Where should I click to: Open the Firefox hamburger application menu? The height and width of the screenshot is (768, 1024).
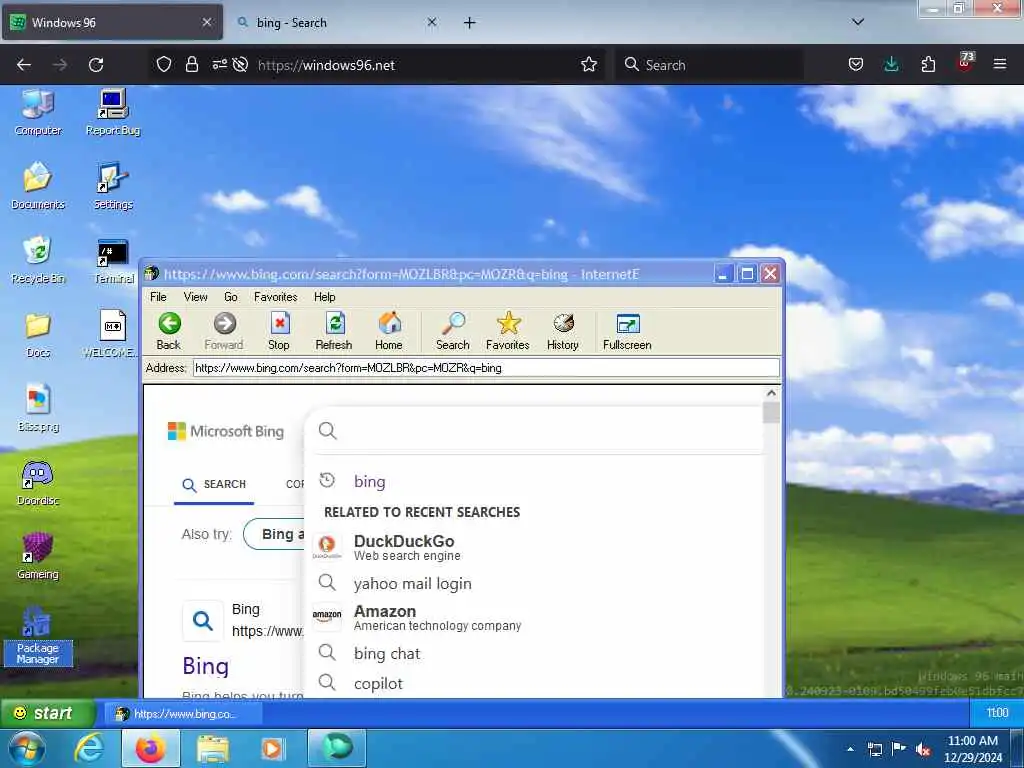click(x=1000, y=64)
